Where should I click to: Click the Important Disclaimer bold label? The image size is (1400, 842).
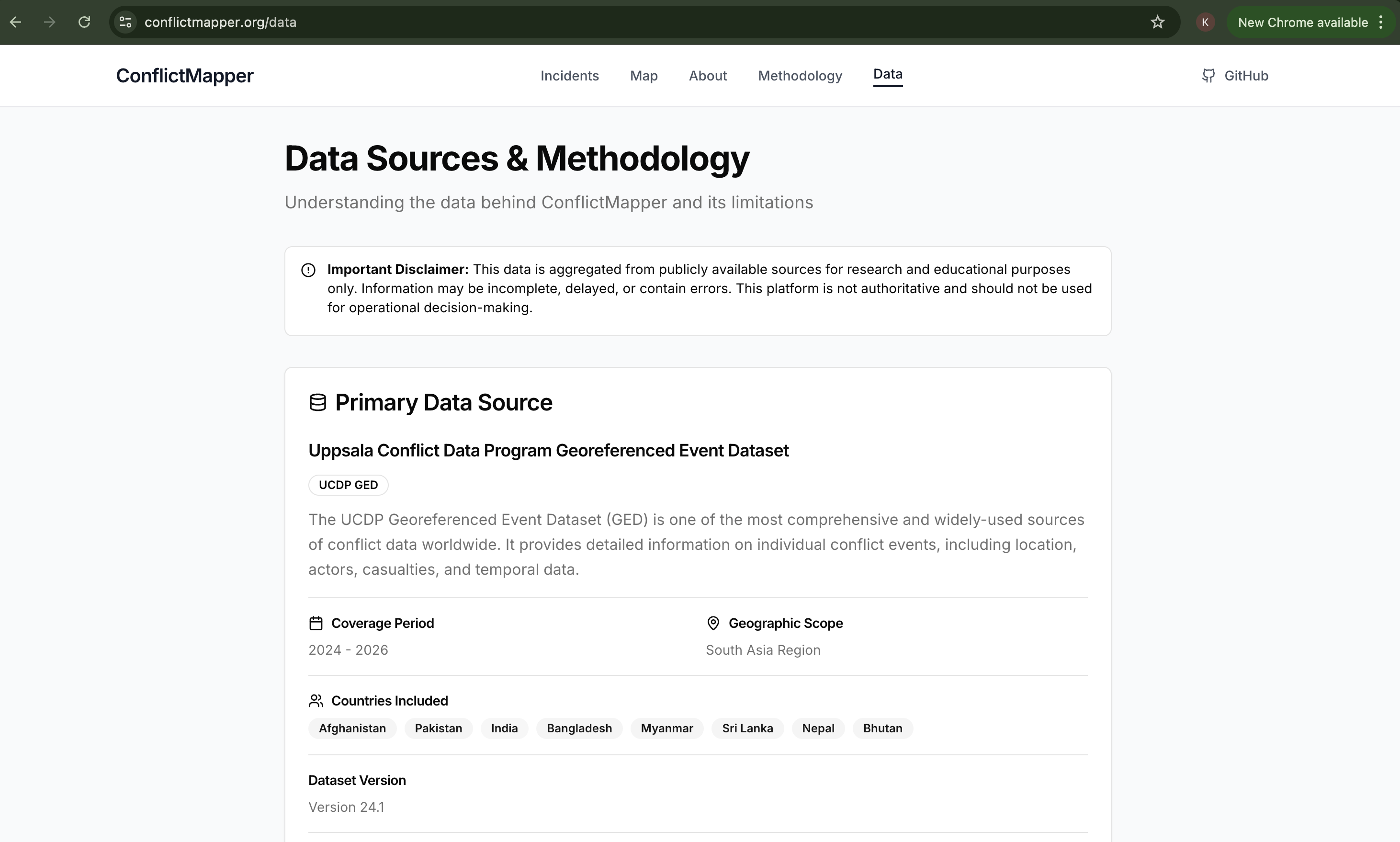398,270
